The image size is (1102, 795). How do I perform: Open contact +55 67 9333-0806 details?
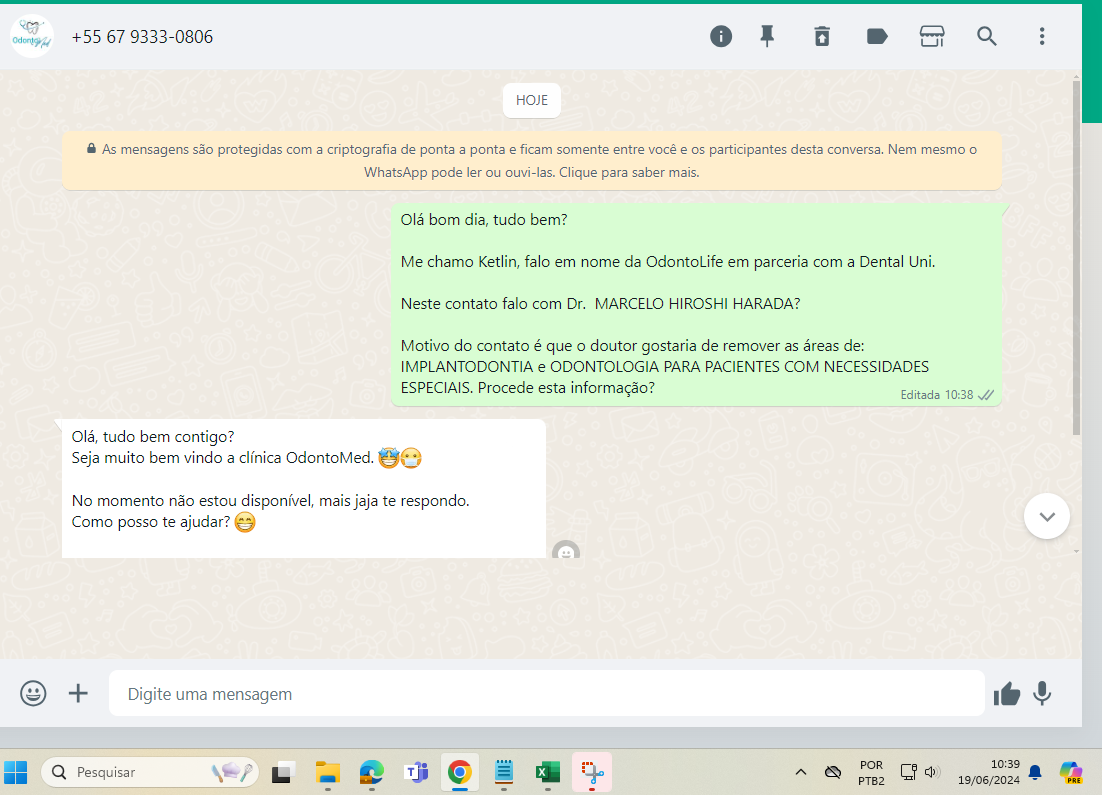click(x=142, y=37)
